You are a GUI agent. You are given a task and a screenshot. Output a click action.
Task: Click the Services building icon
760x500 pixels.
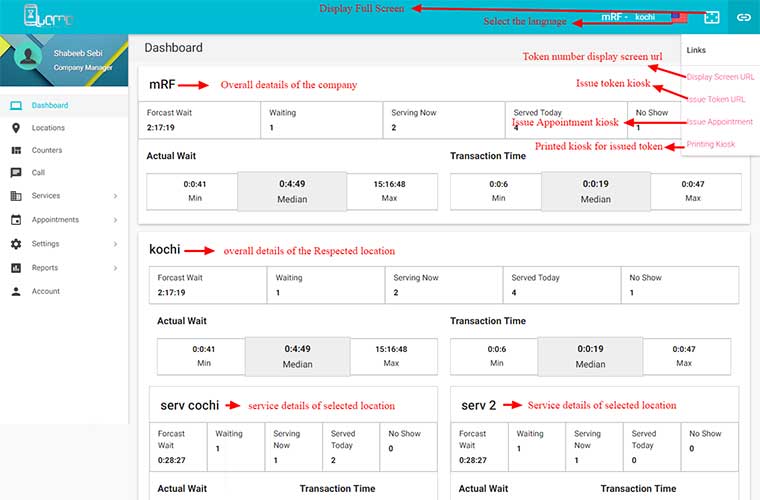pyautogui.click(x=16, y=196)
